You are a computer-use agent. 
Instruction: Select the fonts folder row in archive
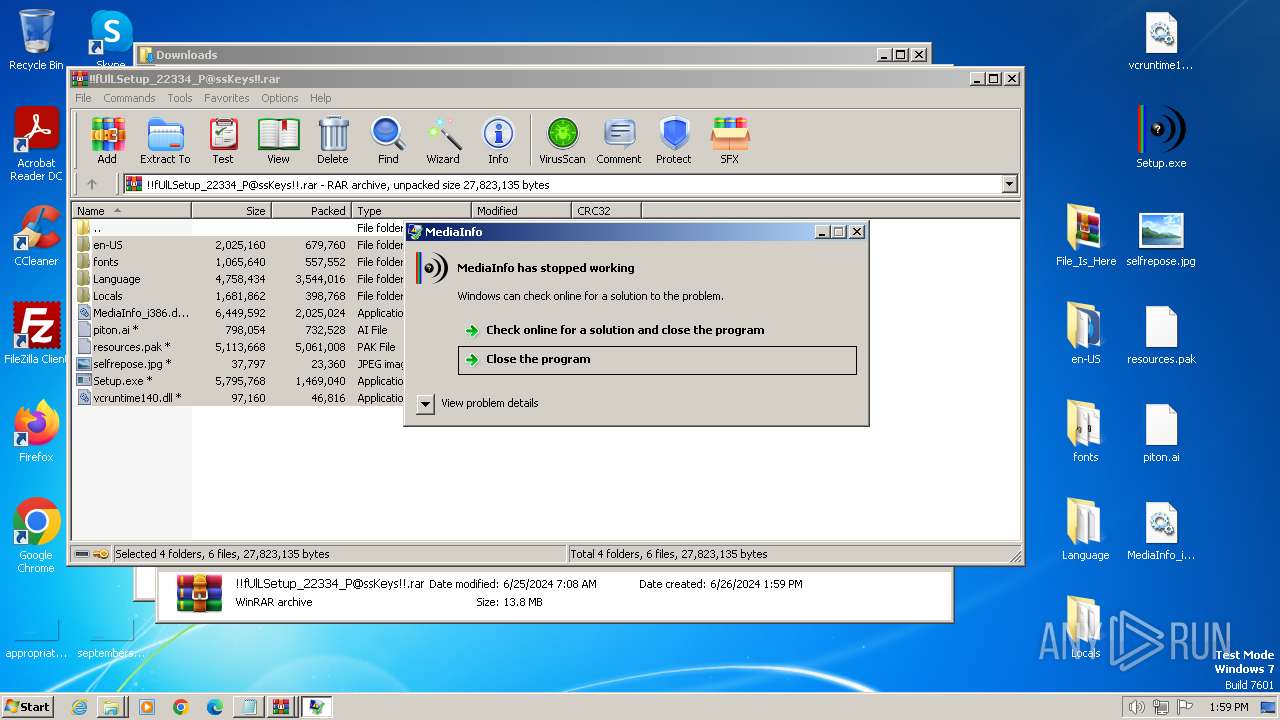(x=239, y=262)
